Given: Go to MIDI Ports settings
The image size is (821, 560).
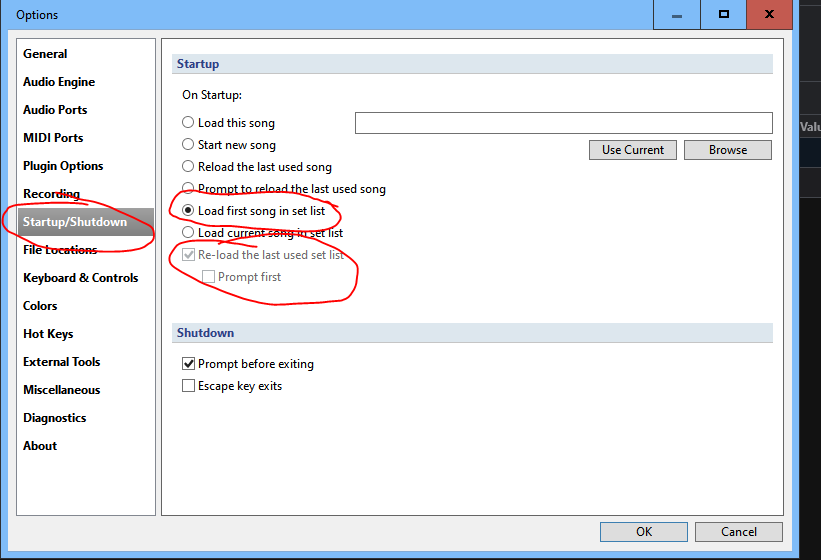Looking at the screenshot, I should (x=53, y=138).
